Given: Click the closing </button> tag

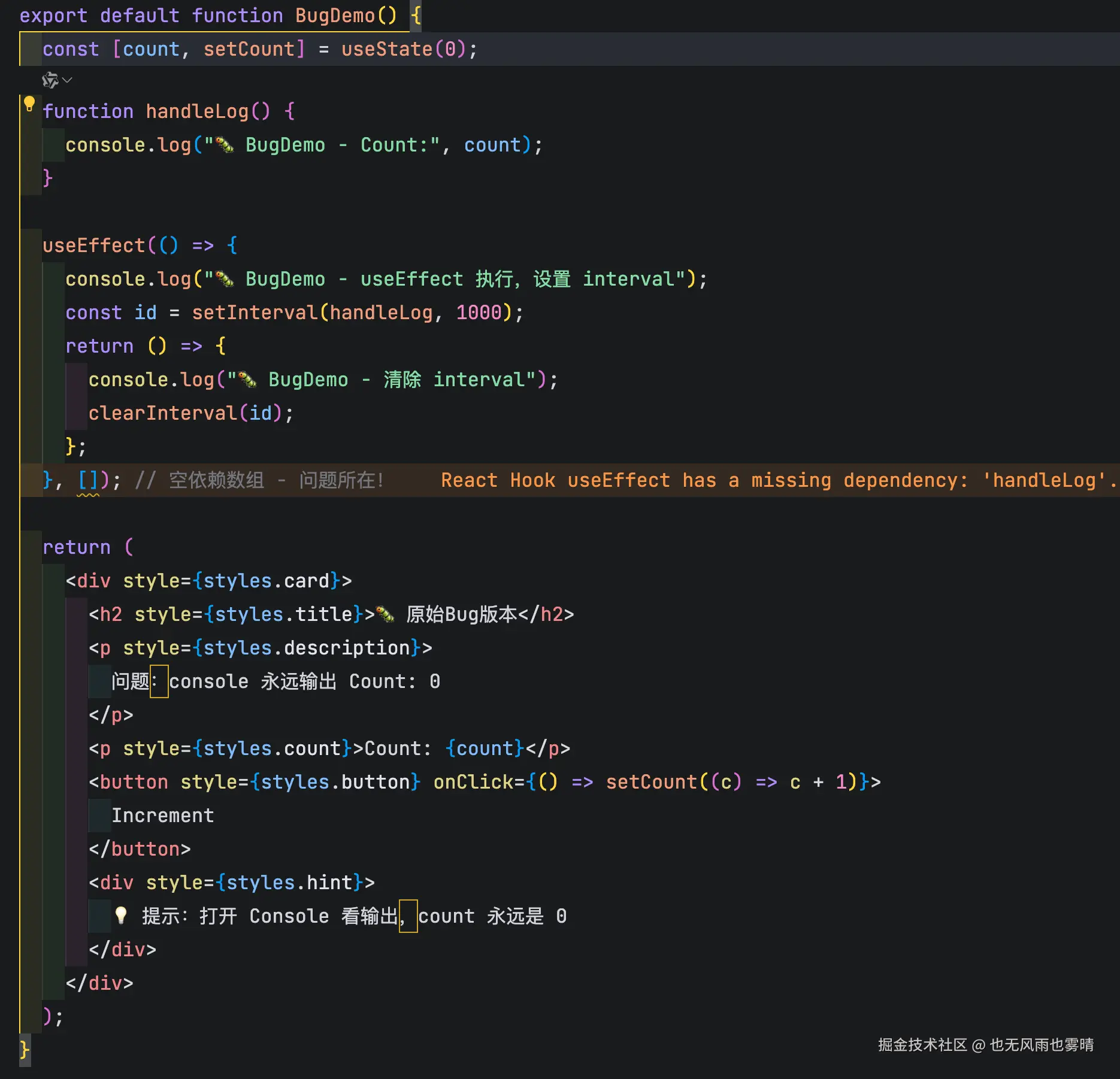Looking at the screenshot, I should click(140, 849).
